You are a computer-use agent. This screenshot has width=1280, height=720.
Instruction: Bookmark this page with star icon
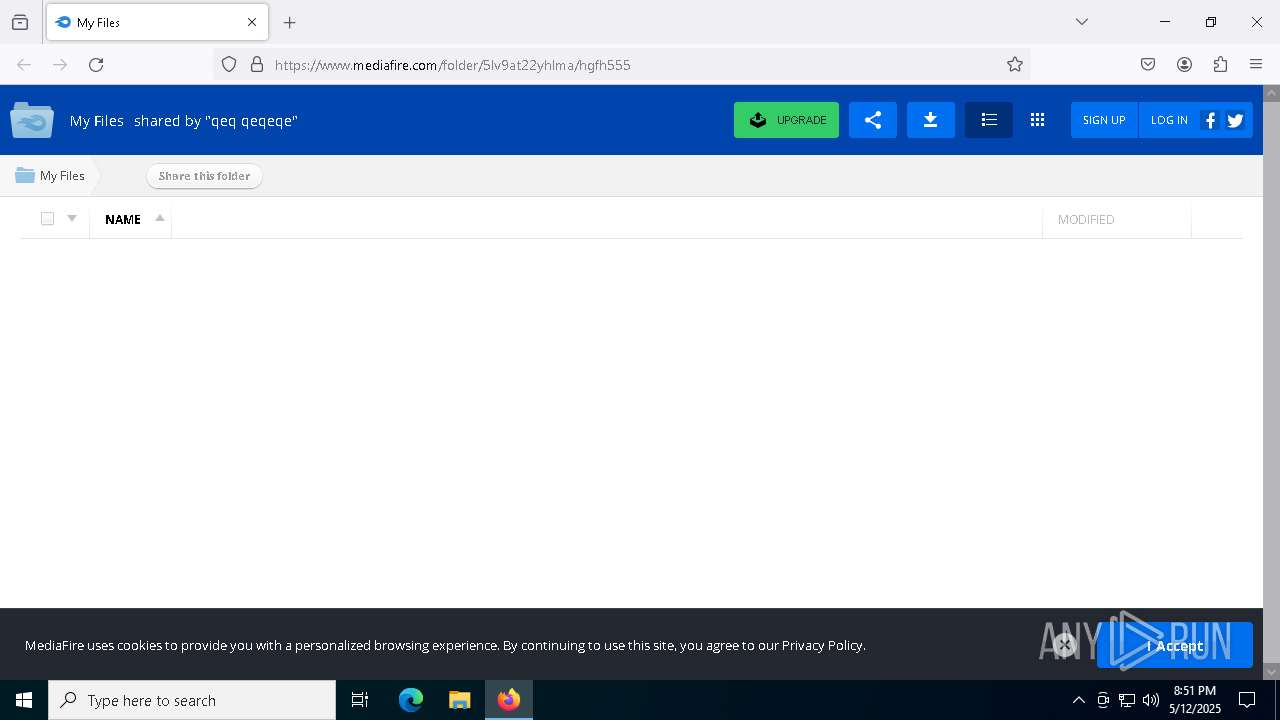coord(1015,64)
